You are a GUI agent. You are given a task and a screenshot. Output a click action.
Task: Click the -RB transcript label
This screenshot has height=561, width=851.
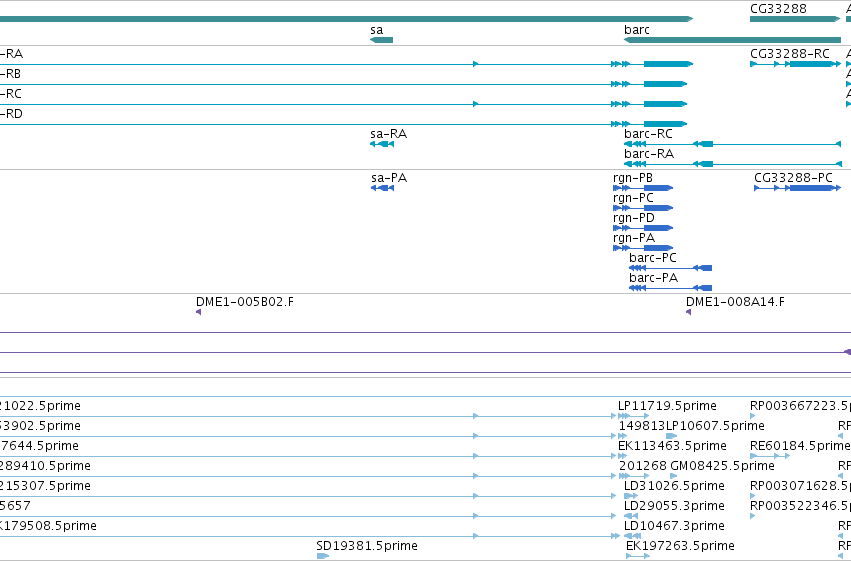[x=10, y=74]
